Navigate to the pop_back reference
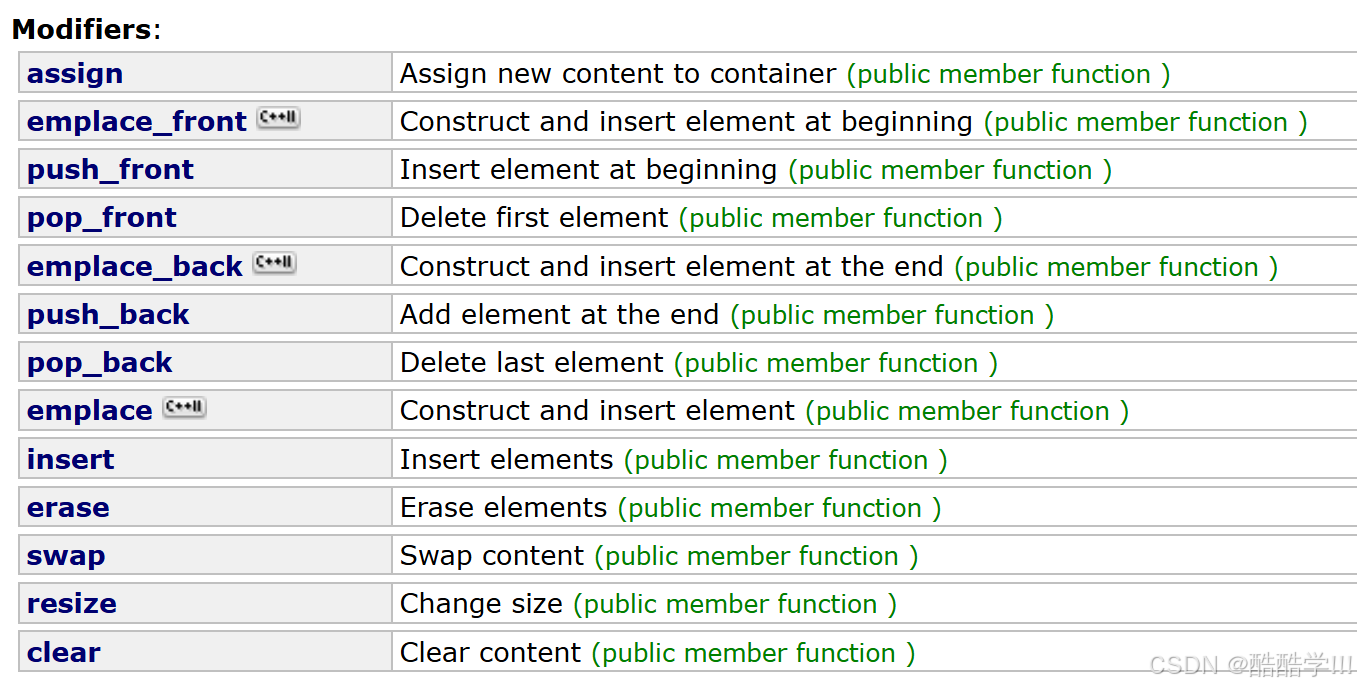 99,363
